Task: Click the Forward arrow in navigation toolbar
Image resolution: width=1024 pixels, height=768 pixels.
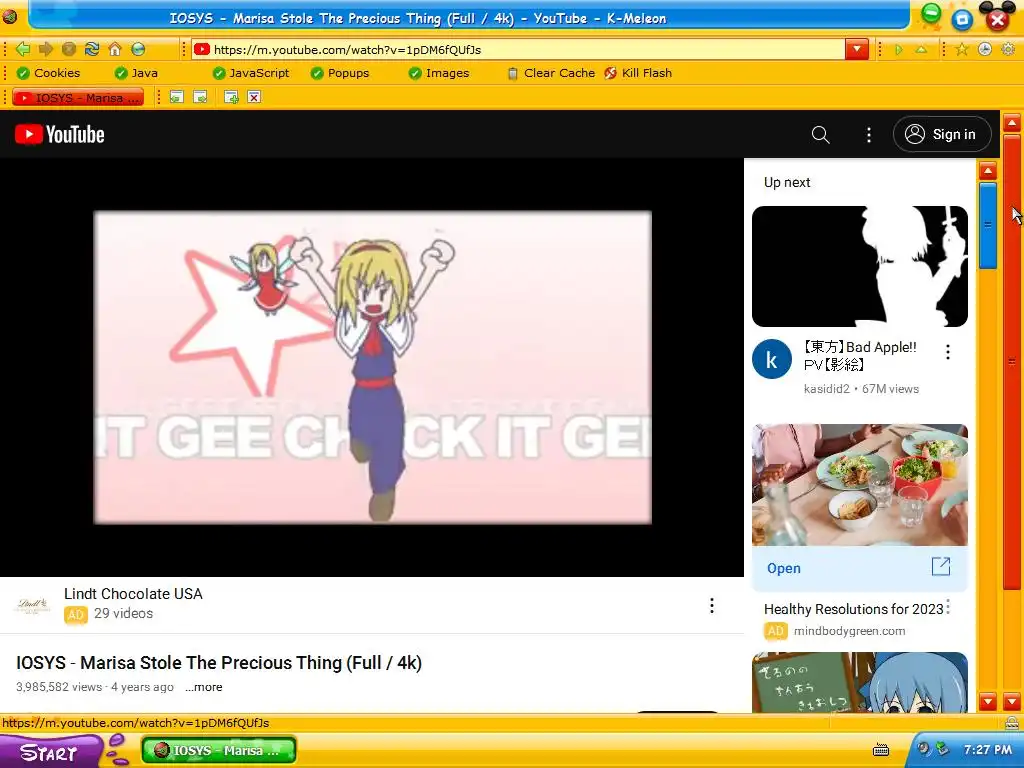Action: coord(46,49)
